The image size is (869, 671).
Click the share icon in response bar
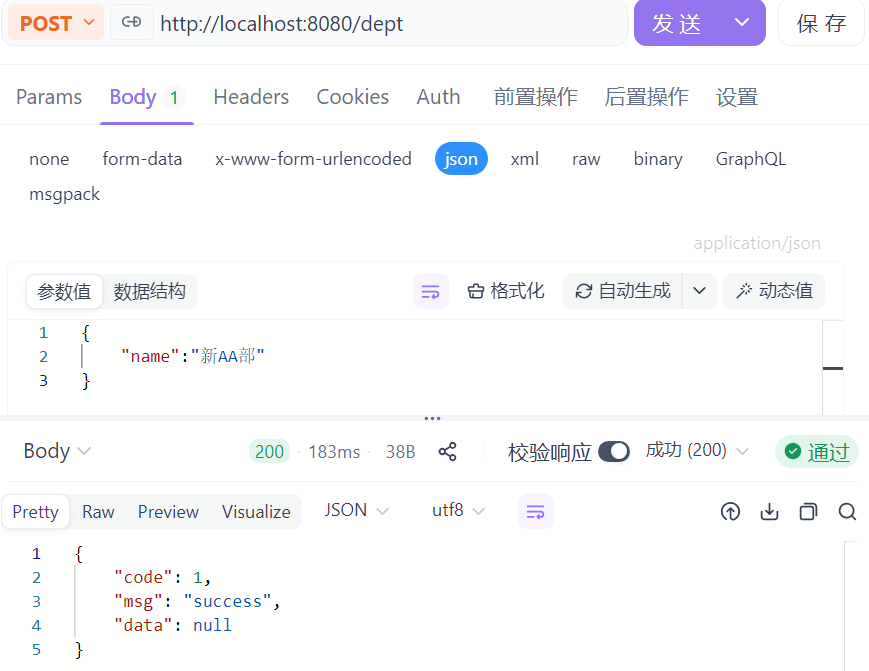[x=447, y=452]
